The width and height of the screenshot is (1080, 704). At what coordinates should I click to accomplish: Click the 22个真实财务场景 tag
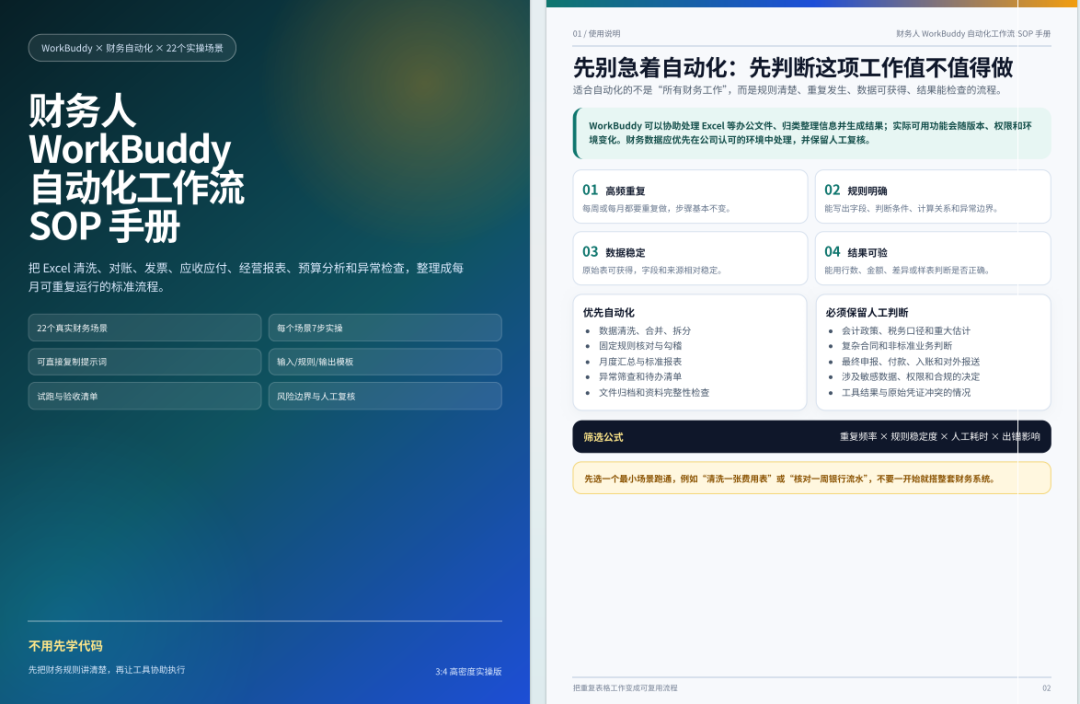pos(145,328)
